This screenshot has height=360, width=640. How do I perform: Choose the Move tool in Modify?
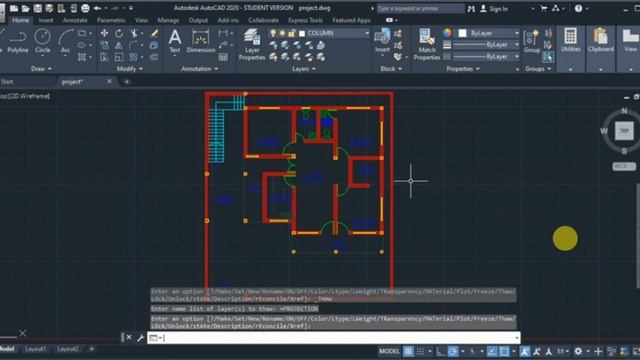coord(104,33)
